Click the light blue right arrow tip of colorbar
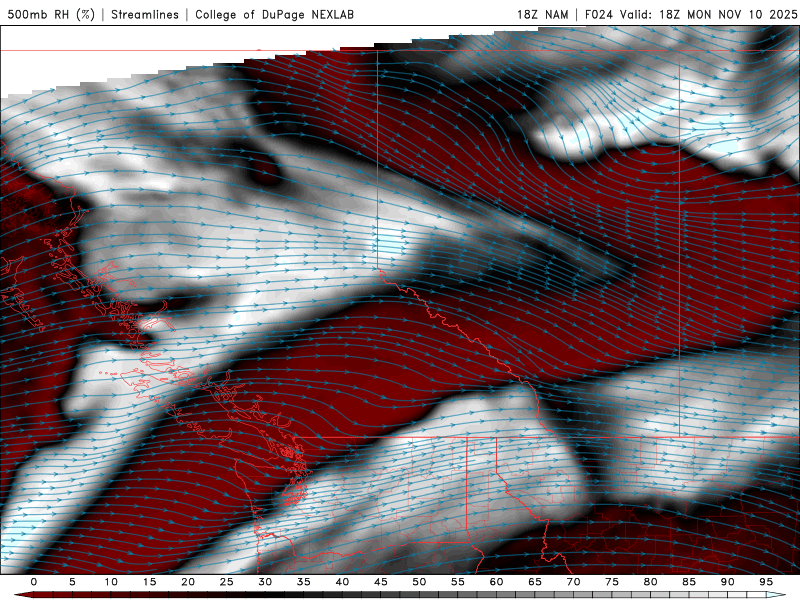Viewport: 800px width, 600px height. pos(776,595)
